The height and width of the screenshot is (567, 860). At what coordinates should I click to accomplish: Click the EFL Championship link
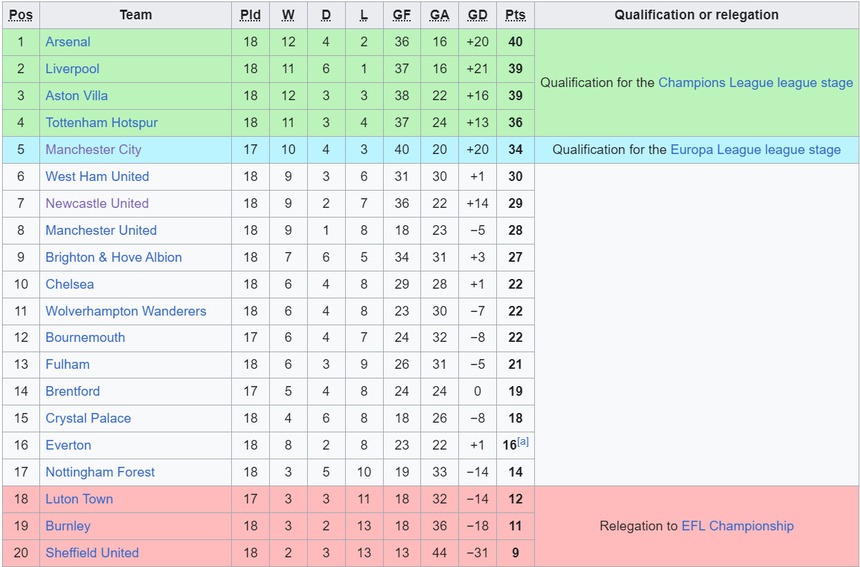737,526
